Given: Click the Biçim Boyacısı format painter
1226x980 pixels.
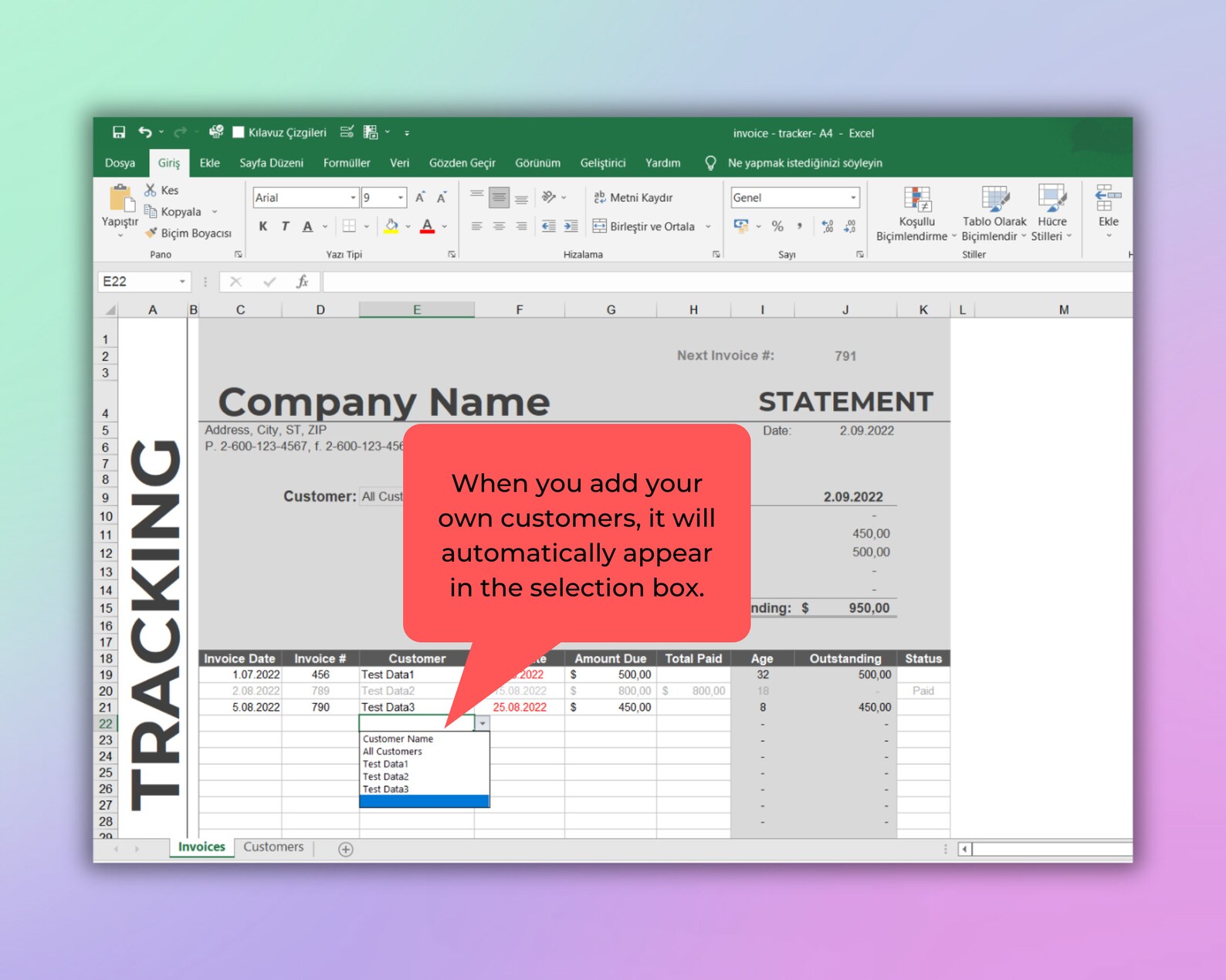Looking at the screenshot, I should (x=188, y=233).
